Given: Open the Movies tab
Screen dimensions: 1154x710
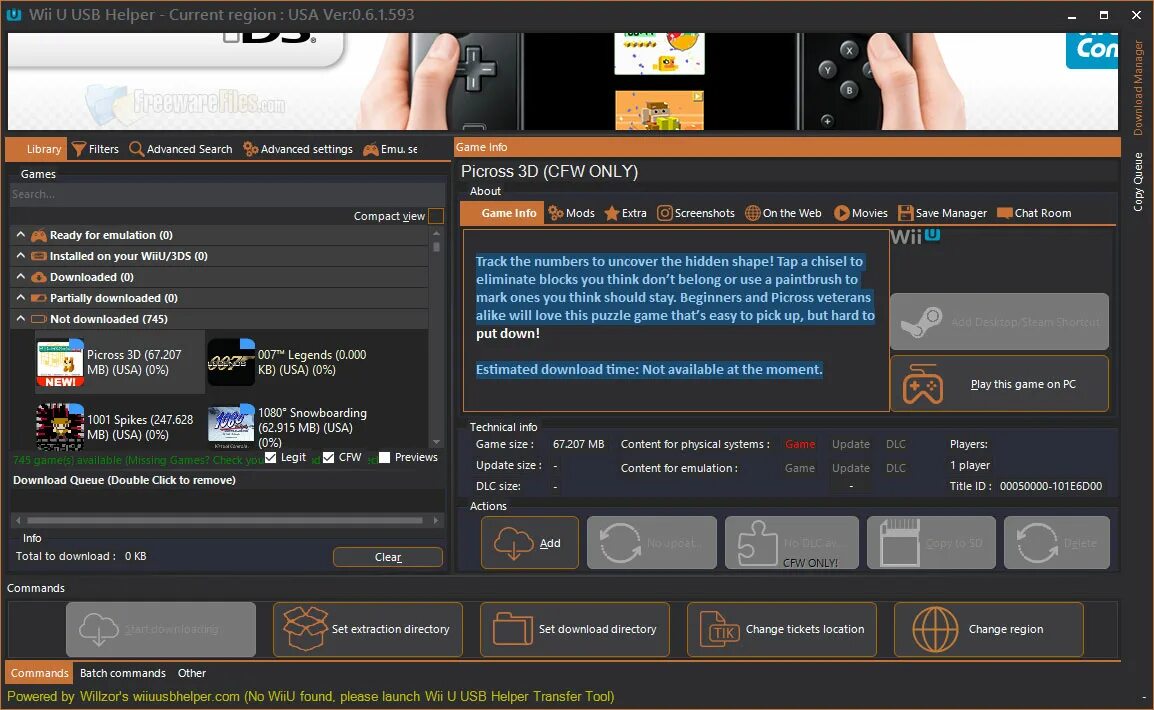Looking at the screenshot, I should (x=860, y=213).
